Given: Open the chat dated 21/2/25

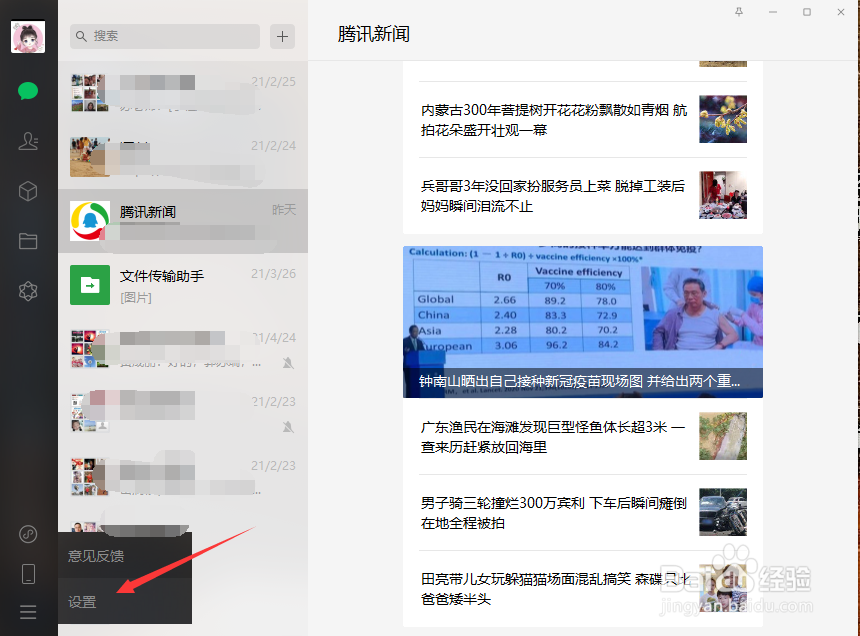Looking at the screenshot, I should coord(183,93).
